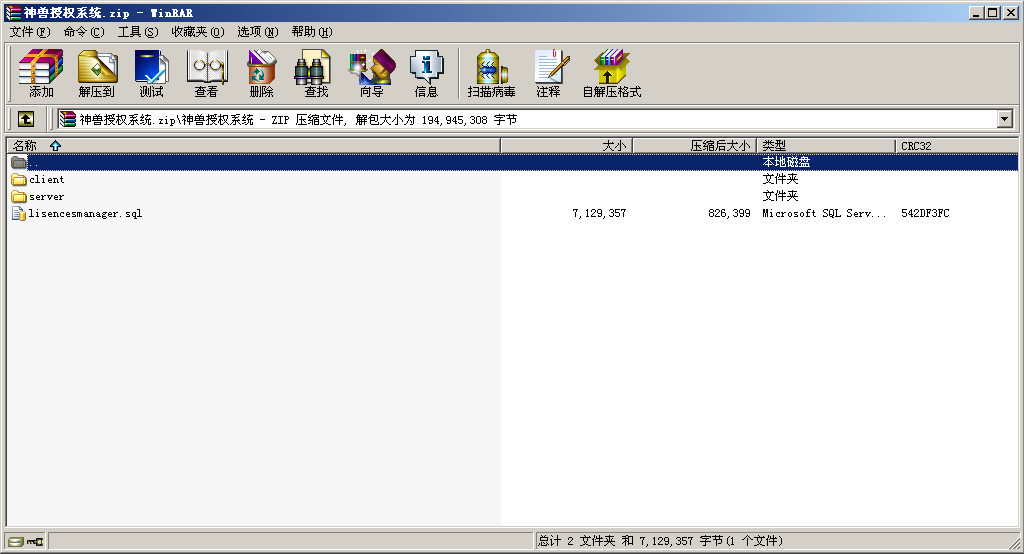Sort by 名称 (Name) column header

[25, 146]
